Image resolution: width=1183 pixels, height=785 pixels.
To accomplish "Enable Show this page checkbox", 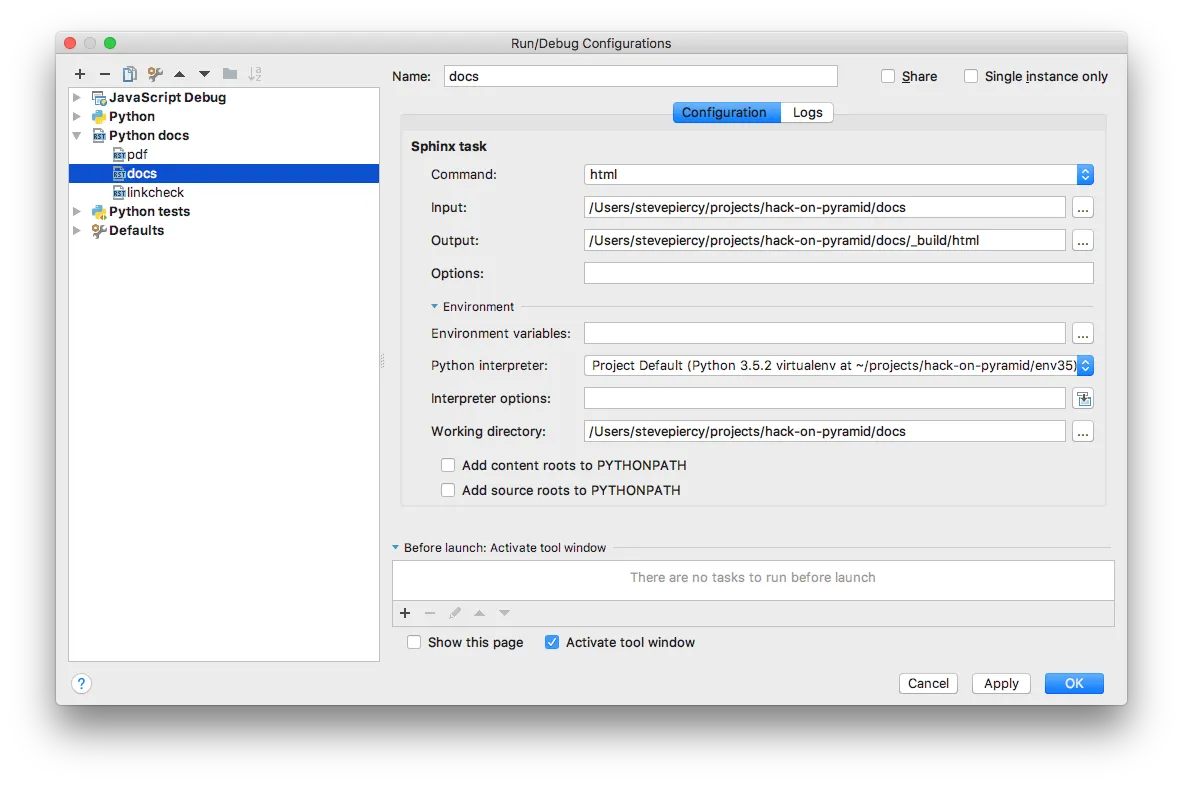I will pyautogui.click(x=414, y=642).
